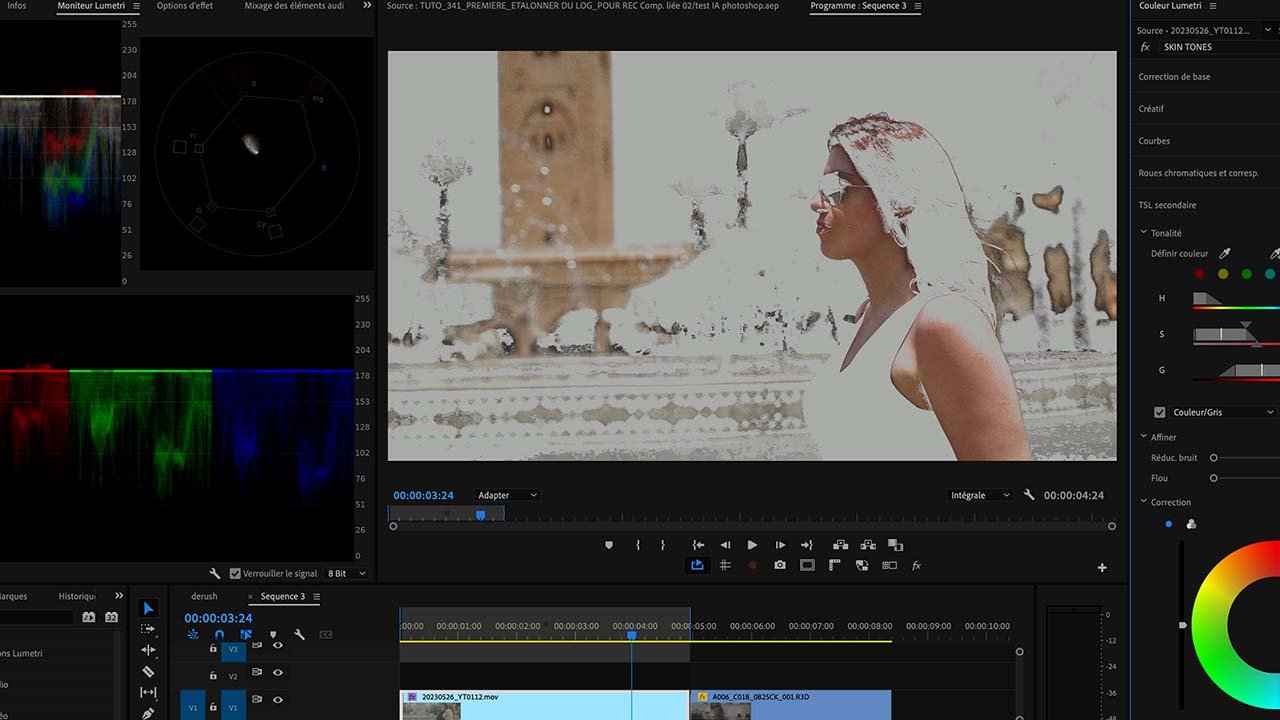Switch to the derush timeline tab
This screenshot has width=1280, height=720.
pos(204,596)
